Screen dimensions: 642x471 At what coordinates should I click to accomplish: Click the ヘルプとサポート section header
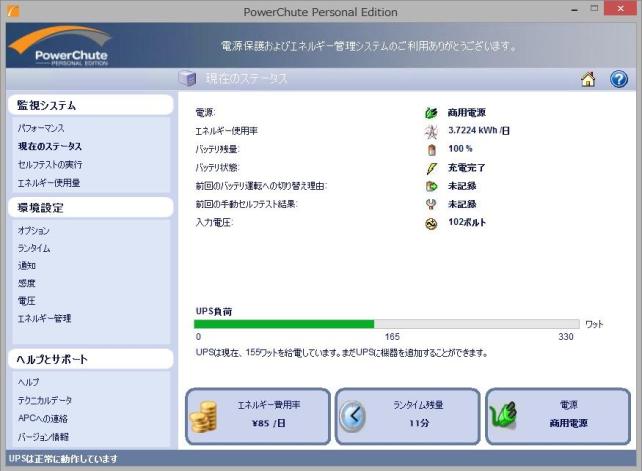coord(90,359)
